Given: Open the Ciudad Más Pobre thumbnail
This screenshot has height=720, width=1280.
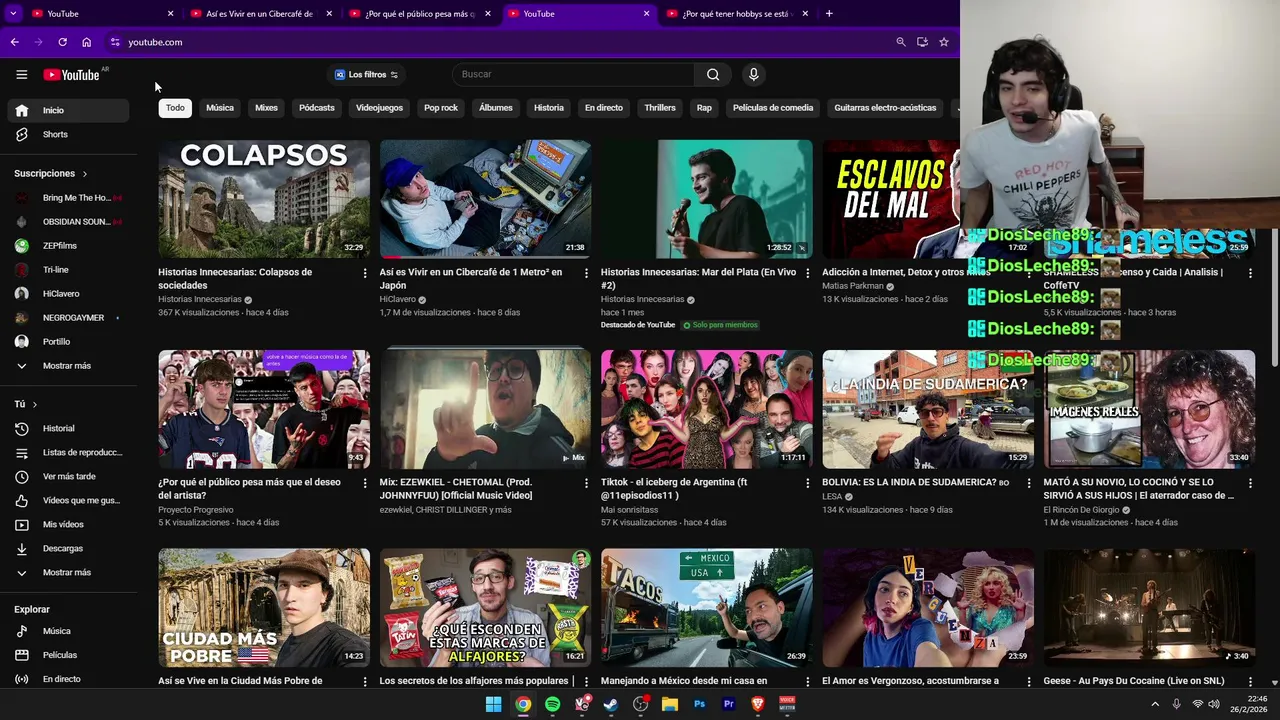Looking at the screenshot, I should click(264, 607).
